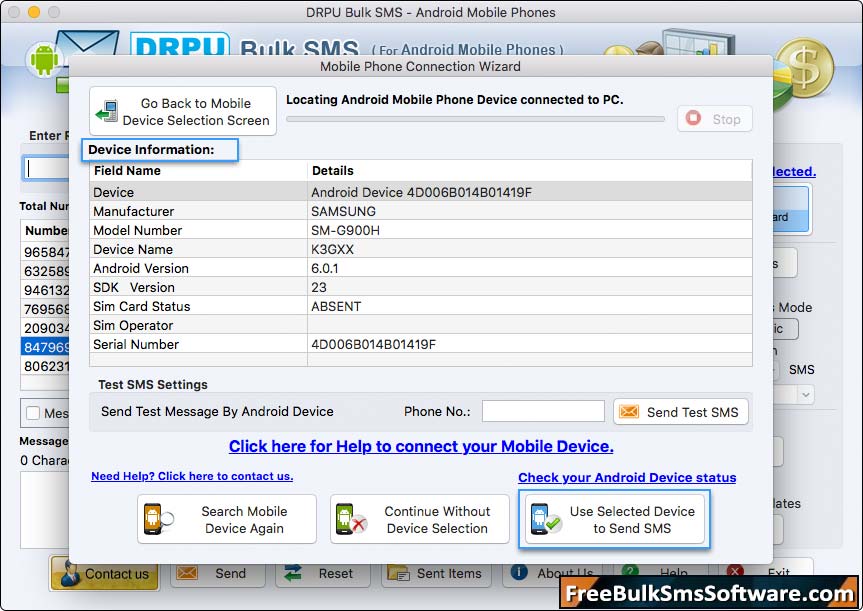Click the locating device progress bar
The width and height of the screenshot is (863, 611).
[x=476, y=119]
